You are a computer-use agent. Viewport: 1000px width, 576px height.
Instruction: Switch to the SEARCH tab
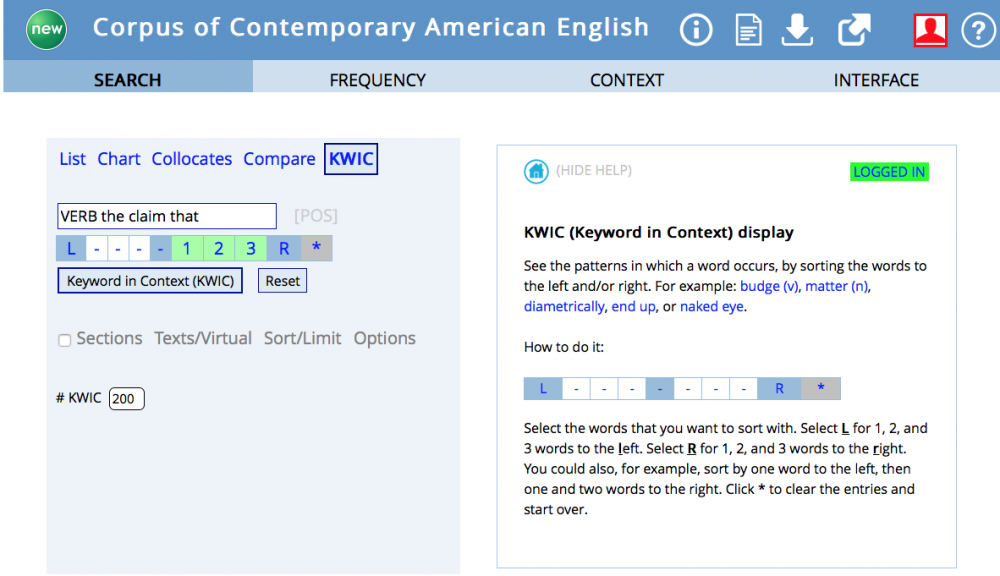(x=128, y=80)
